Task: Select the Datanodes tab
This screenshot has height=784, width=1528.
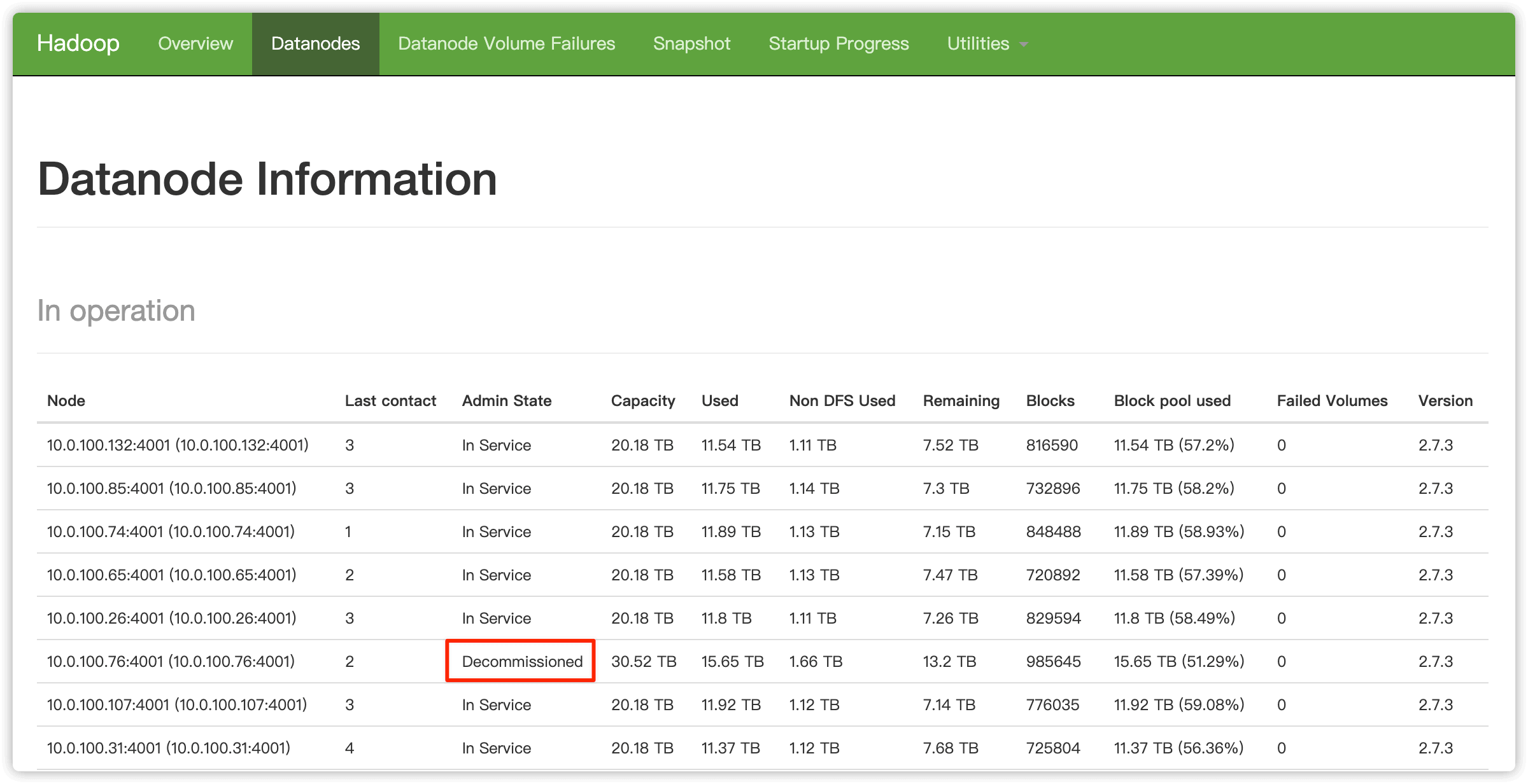Action: pos(315,44)
